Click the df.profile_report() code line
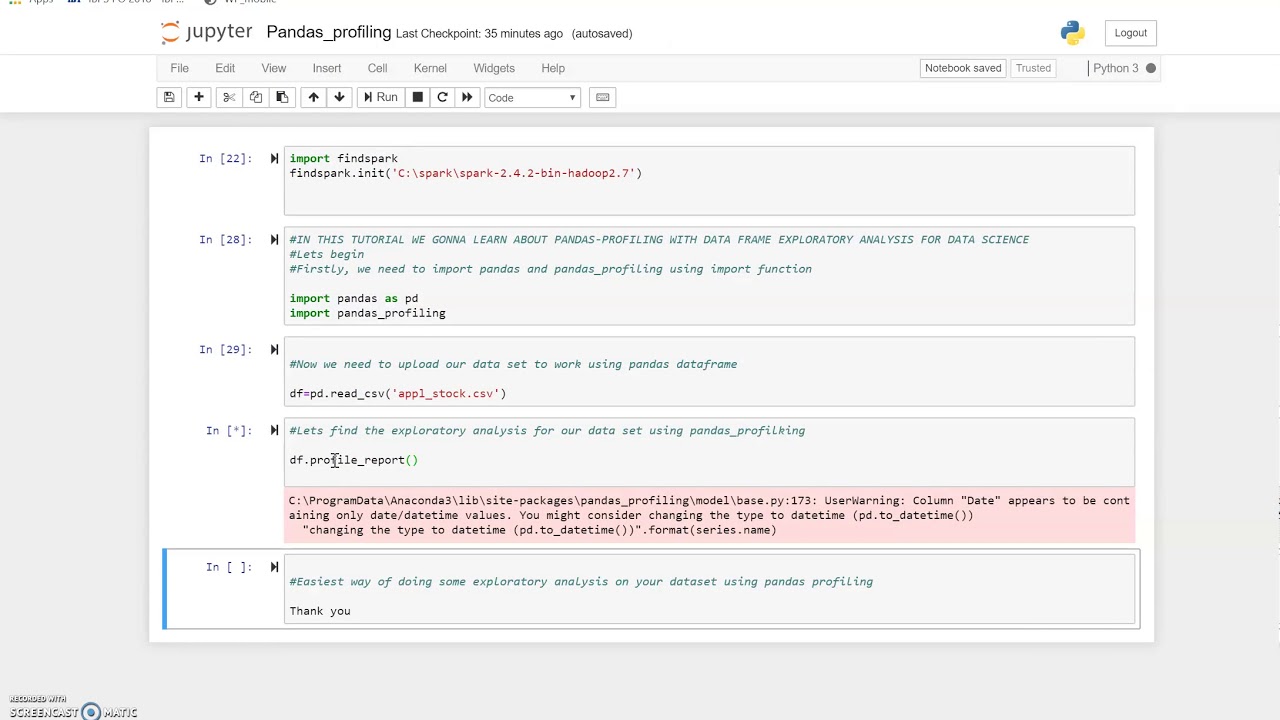The image size is (1280, 720). [x=354, y=460]
